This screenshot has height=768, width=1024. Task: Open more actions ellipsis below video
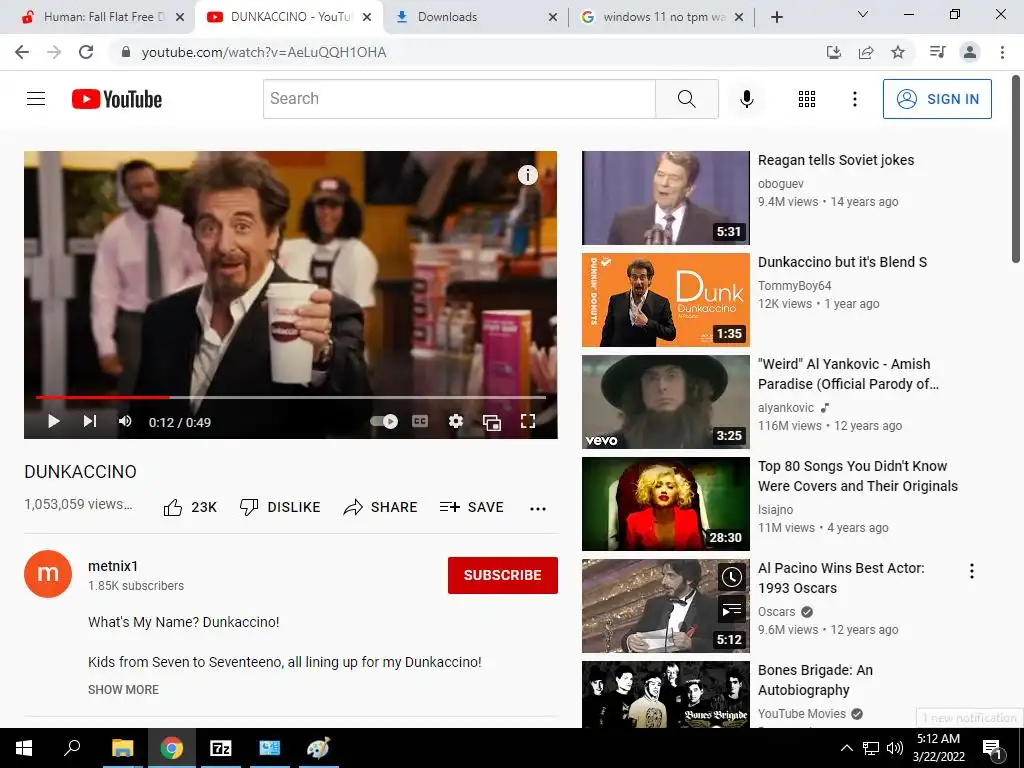[537, 508]
